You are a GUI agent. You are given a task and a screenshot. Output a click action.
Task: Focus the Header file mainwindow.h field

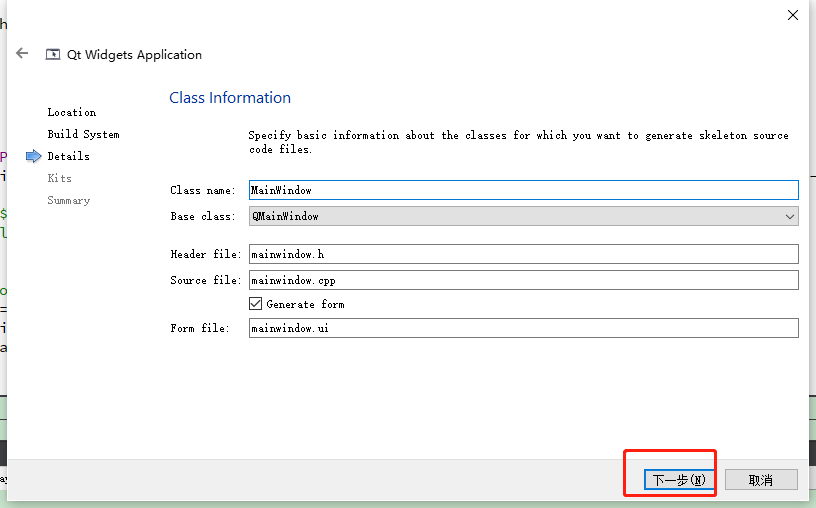[x=524, y=254]
